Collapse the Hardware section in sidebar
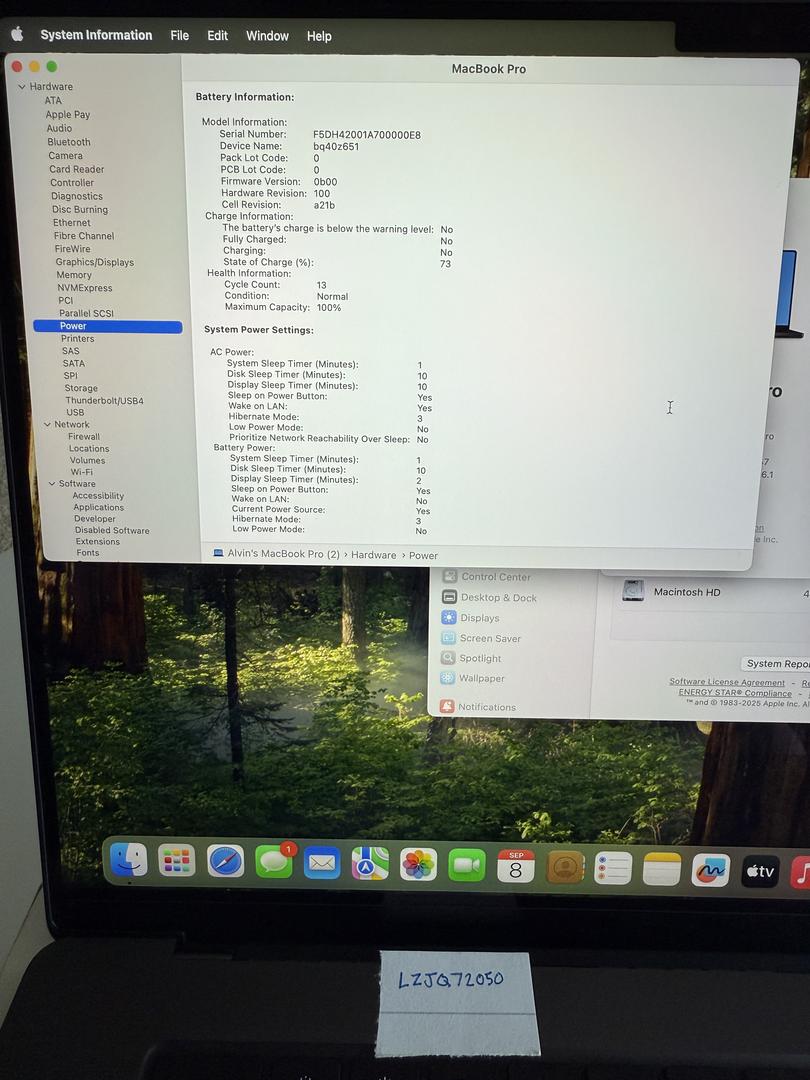Screen dimensions: 810x1080 click(22, 87)
